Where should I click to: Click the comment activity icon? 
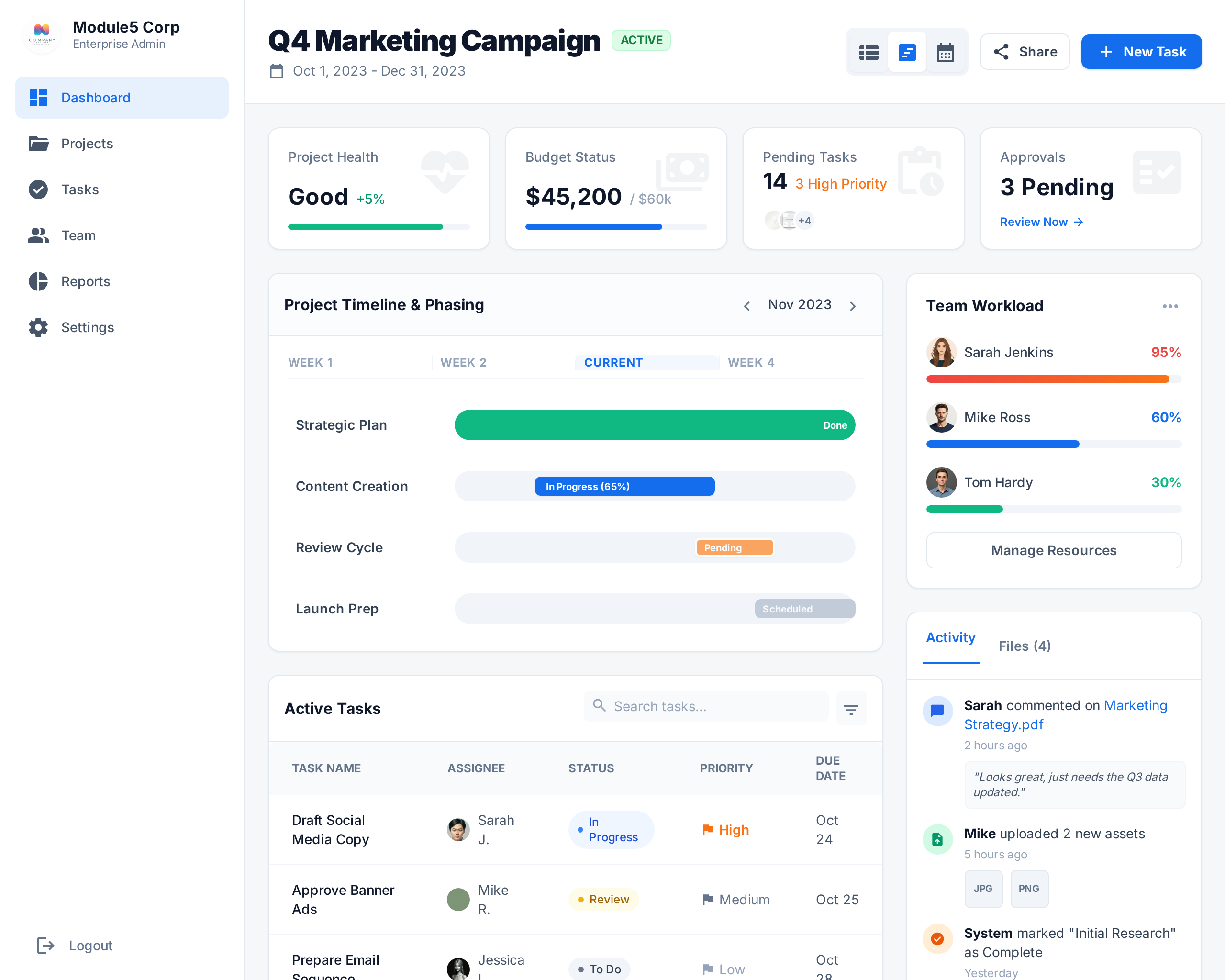pos(937,711)
